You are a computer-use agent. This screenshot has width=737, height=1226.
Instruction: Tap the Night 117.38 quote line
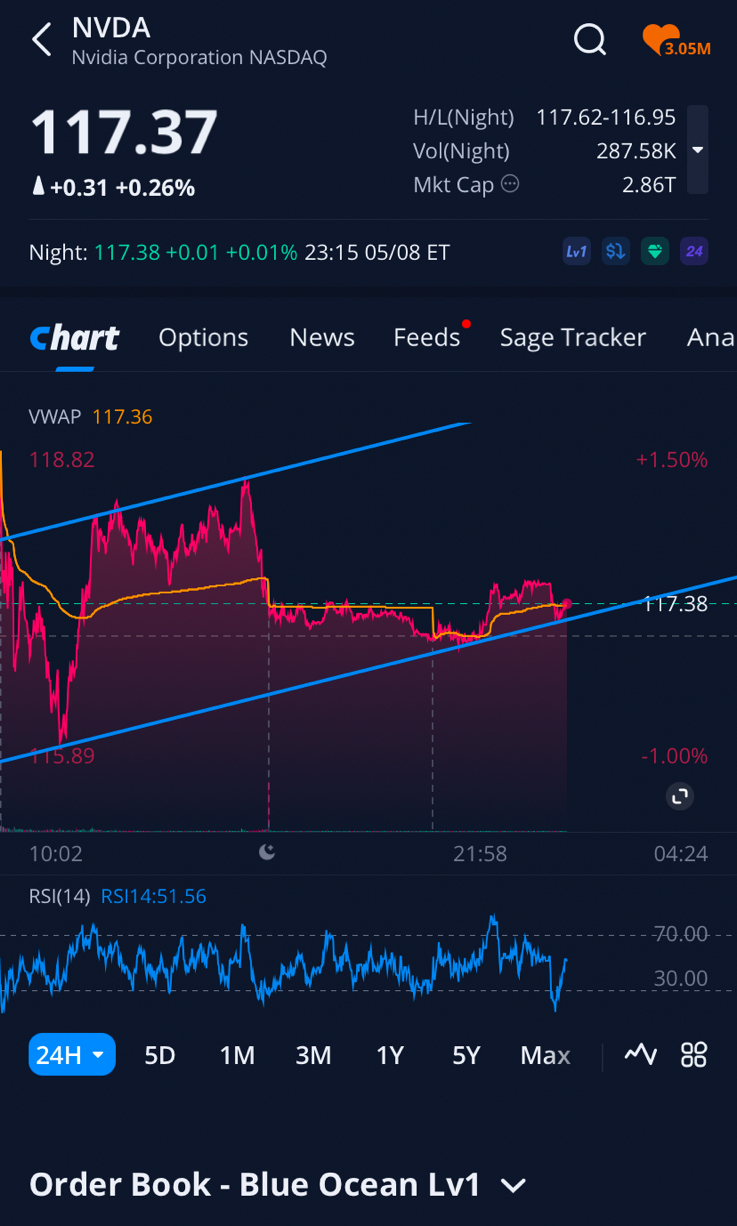click(x=239, y=252)
